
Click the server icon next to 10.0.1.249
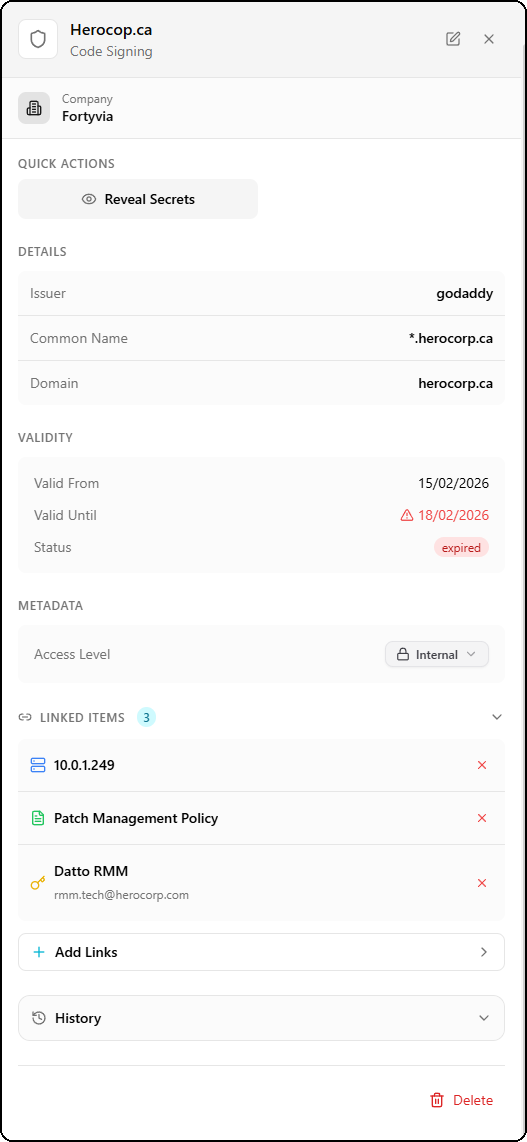pos(38,765)
